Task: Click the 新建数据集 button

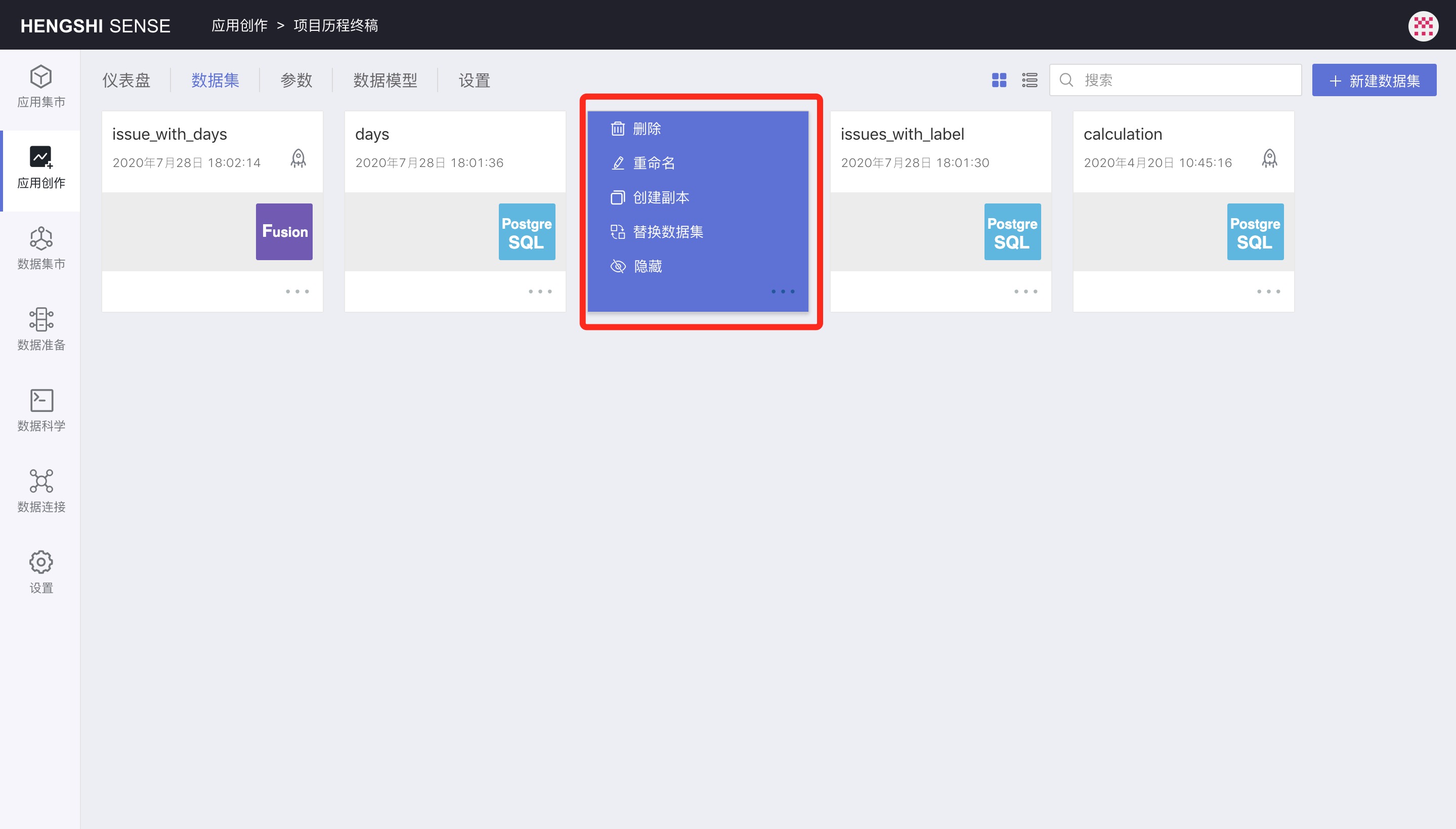Action: [1374, 80]
